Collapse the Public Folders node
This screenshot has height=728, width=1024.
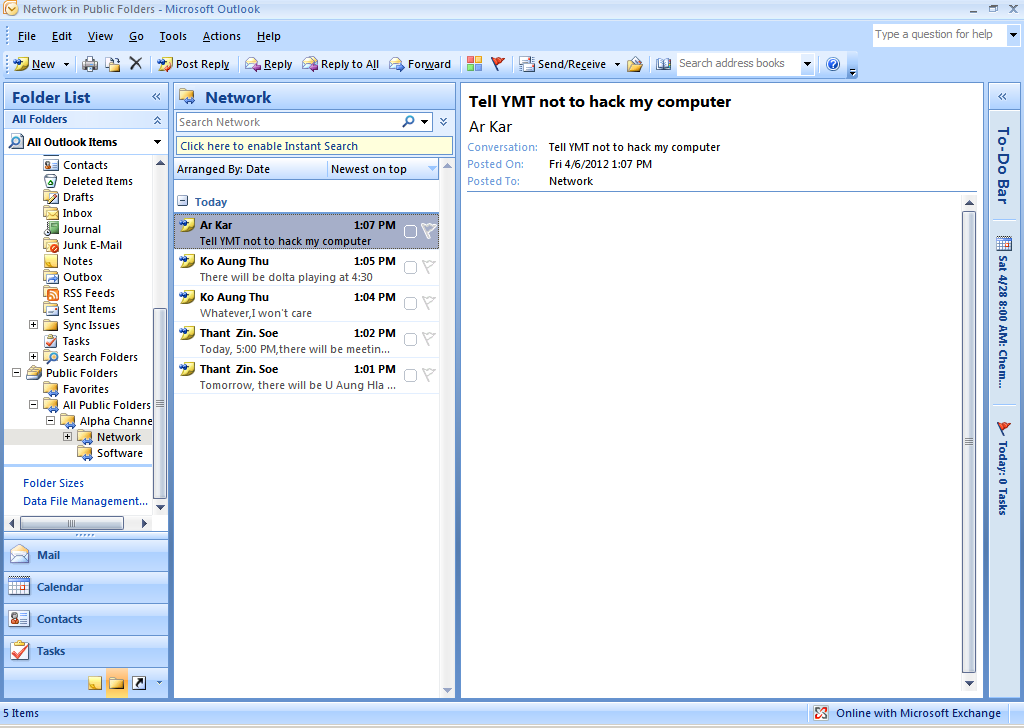click(x=16, y=373)
